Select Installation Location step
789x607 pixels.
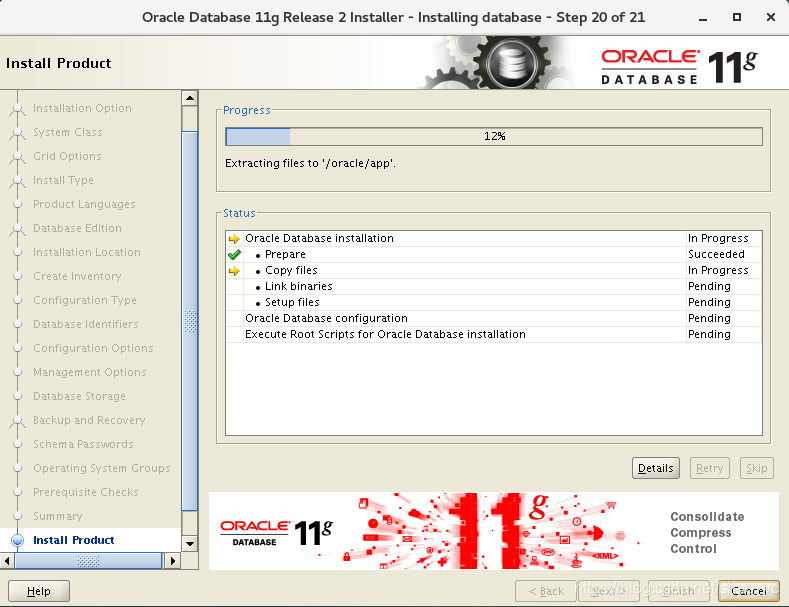[x=87, y=252]
